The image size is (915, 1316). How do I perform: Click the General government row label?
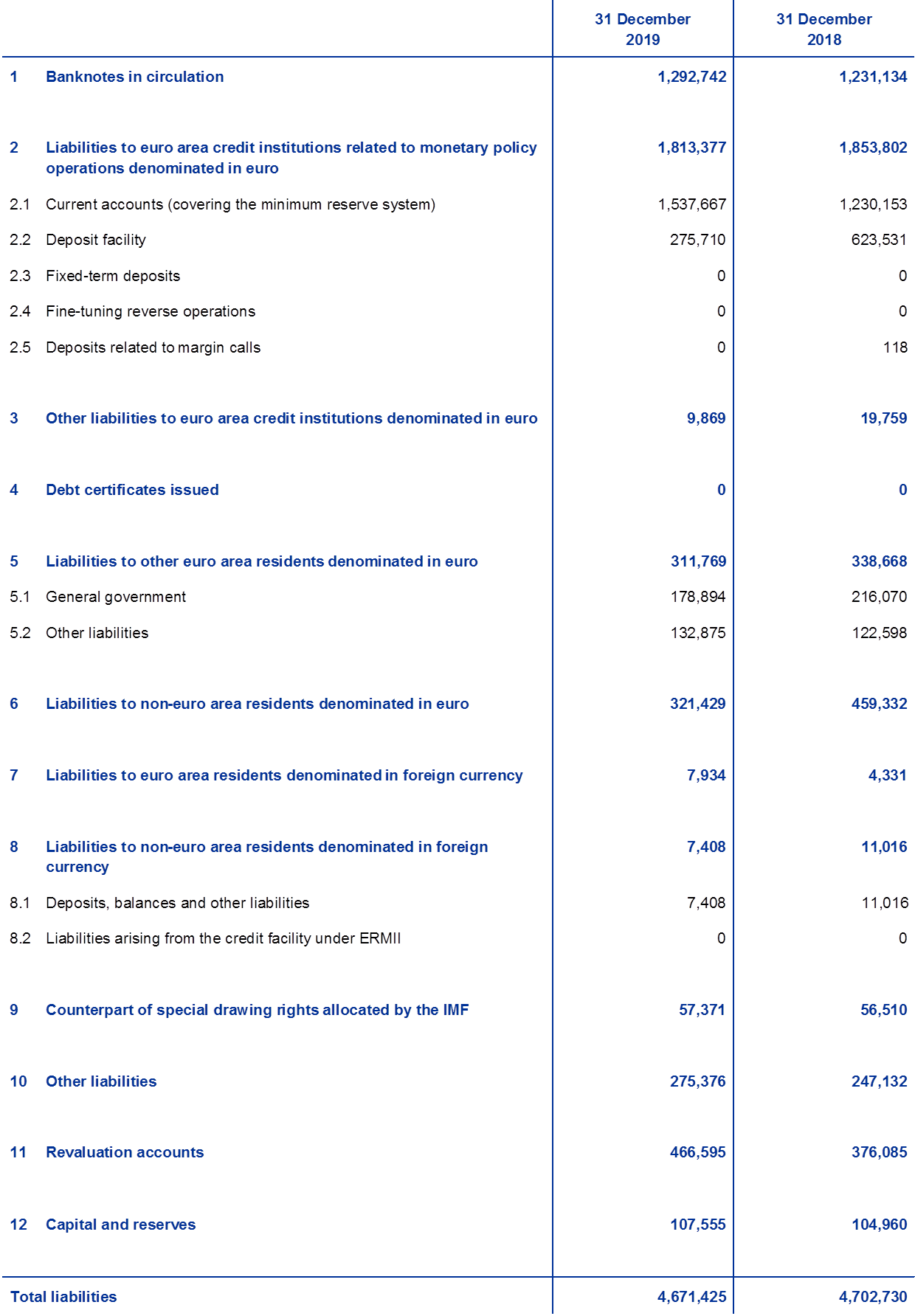click(x=115, y=597)
